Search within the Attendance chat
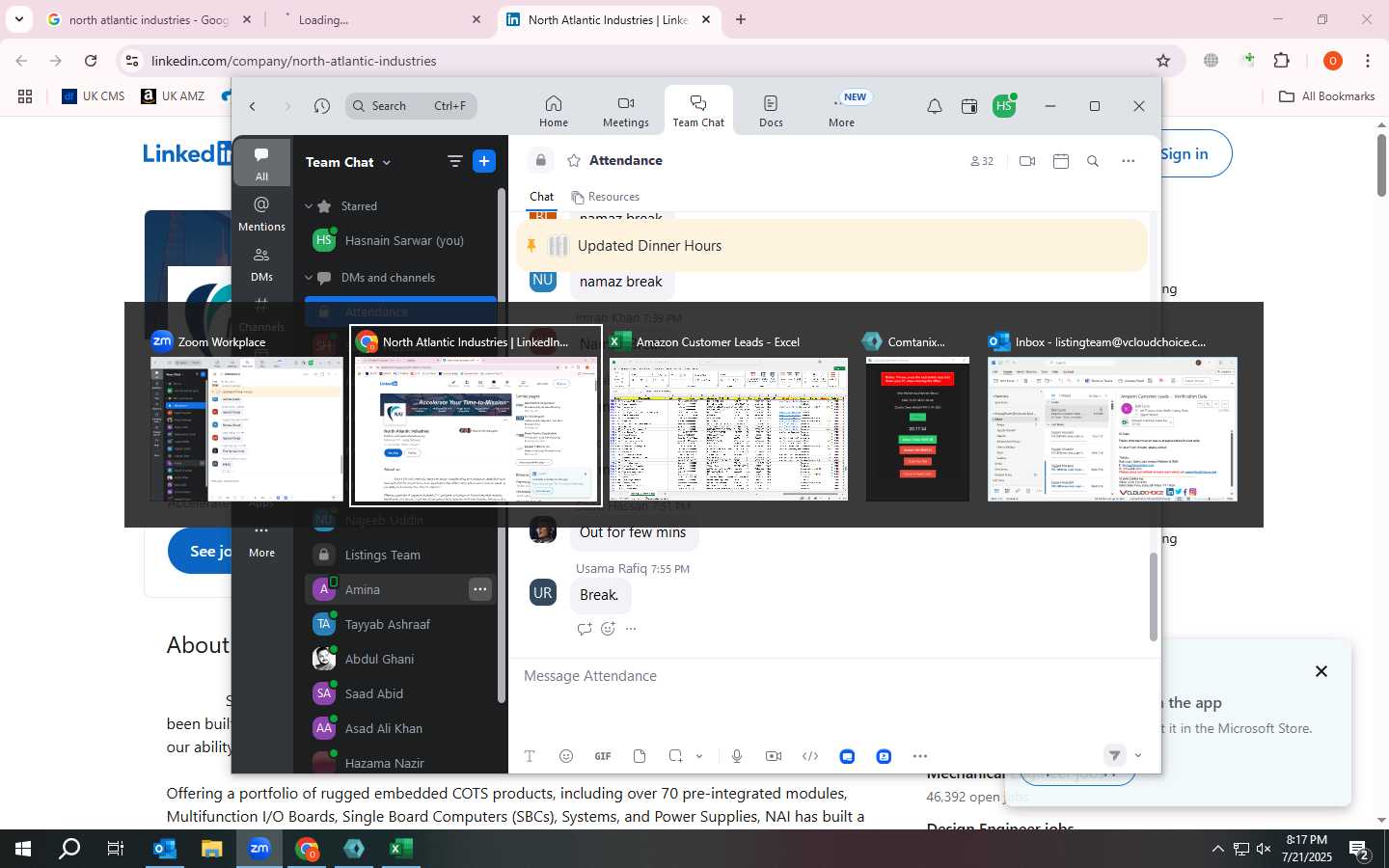This screenshot has height=868, width=1389. pyautogui.click(x=1093, y=161)
